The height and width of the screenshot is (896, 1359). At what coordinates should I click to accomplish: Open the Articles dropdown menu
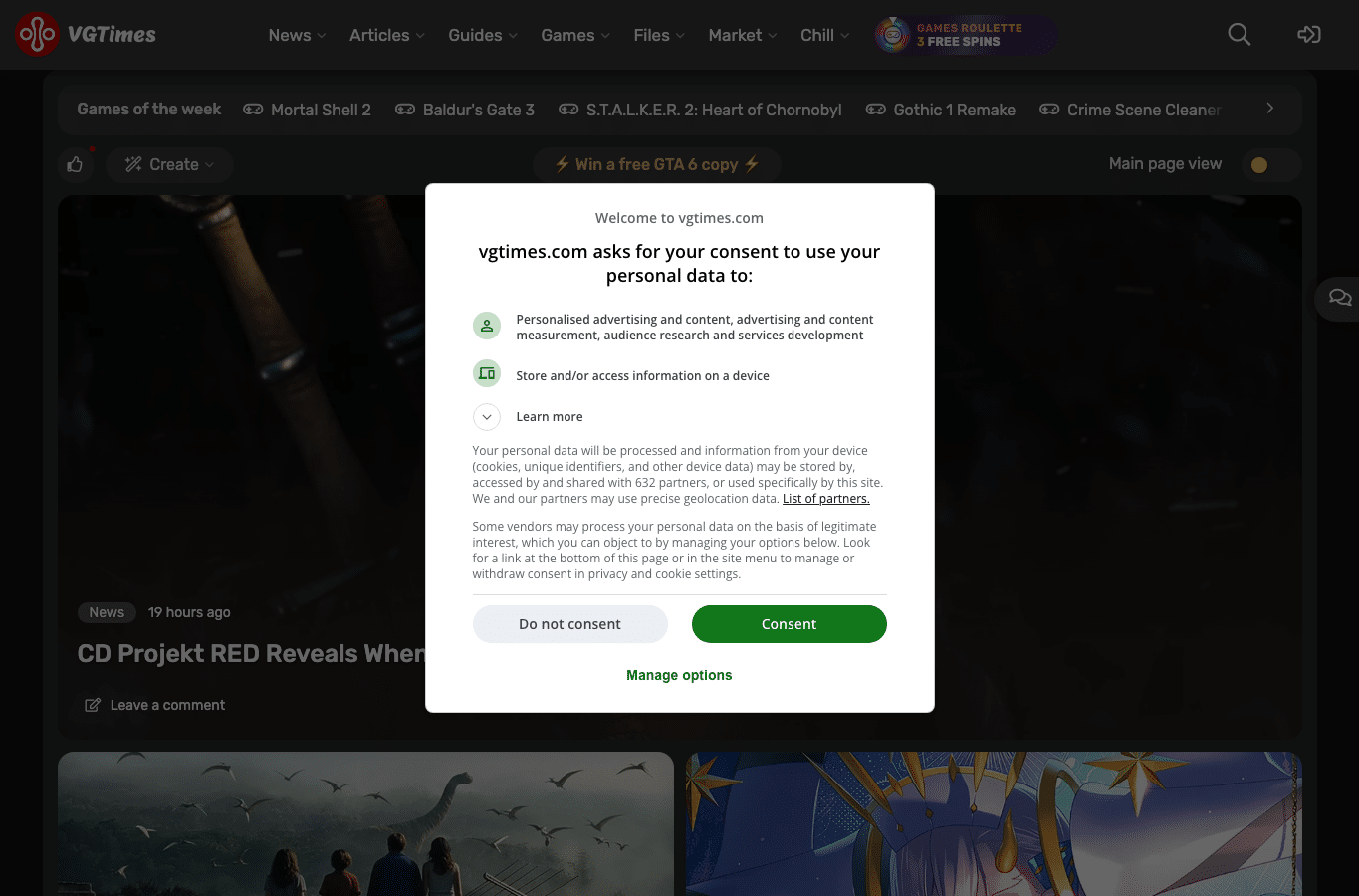click(x=387, y=35)
